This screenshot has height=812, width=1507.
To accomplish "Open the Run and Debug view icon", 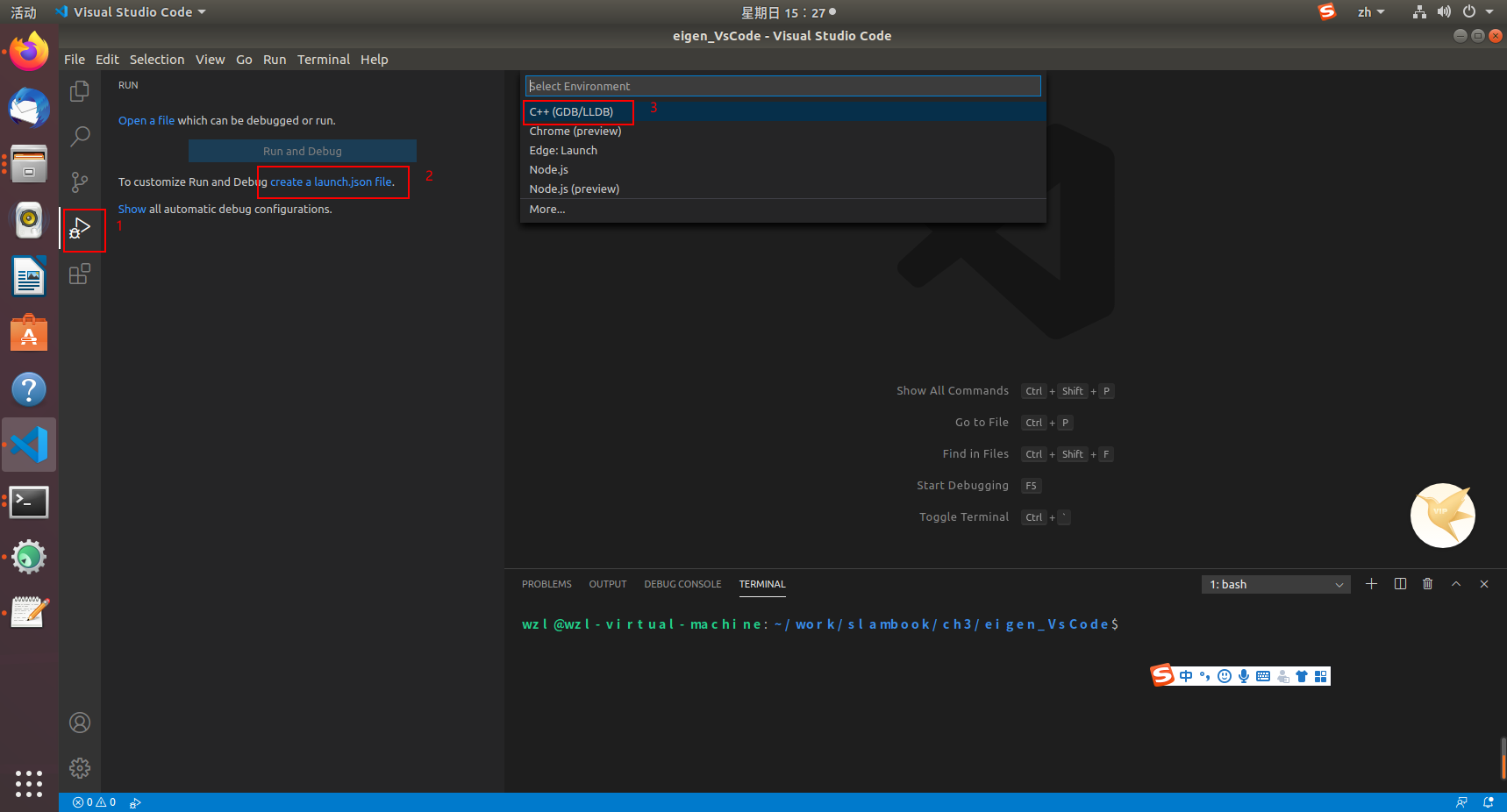I will click(x=80, y=229).
